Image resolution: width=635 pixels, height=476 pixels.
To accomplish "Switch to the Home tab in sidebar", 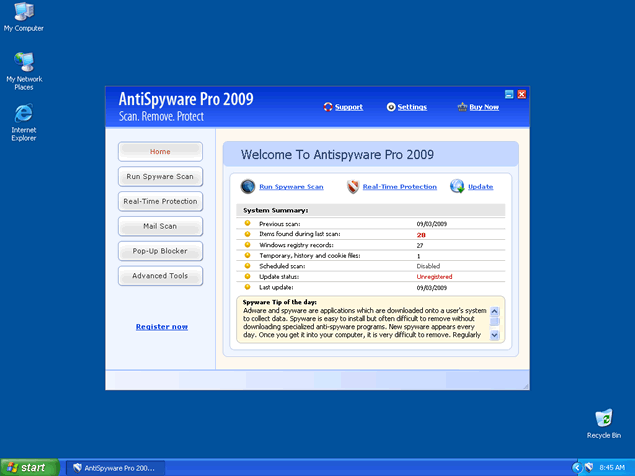I will (160, 152).
